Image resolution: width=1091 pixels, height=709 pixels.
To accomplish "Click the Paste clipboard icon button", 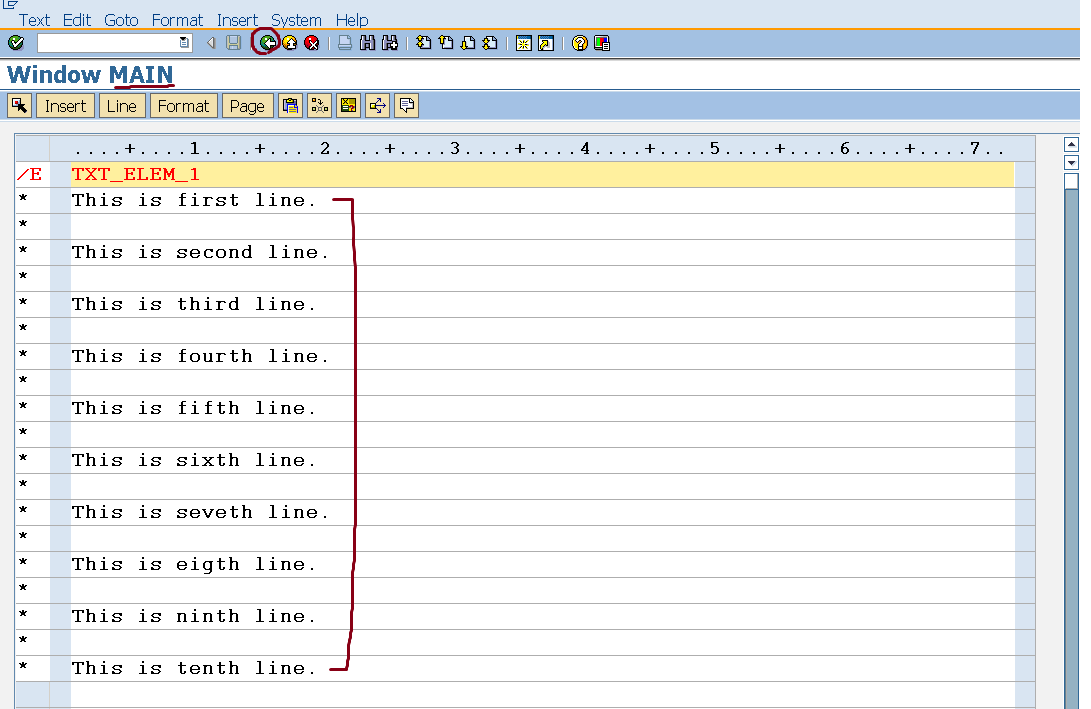I will click(x=290, y=106).
